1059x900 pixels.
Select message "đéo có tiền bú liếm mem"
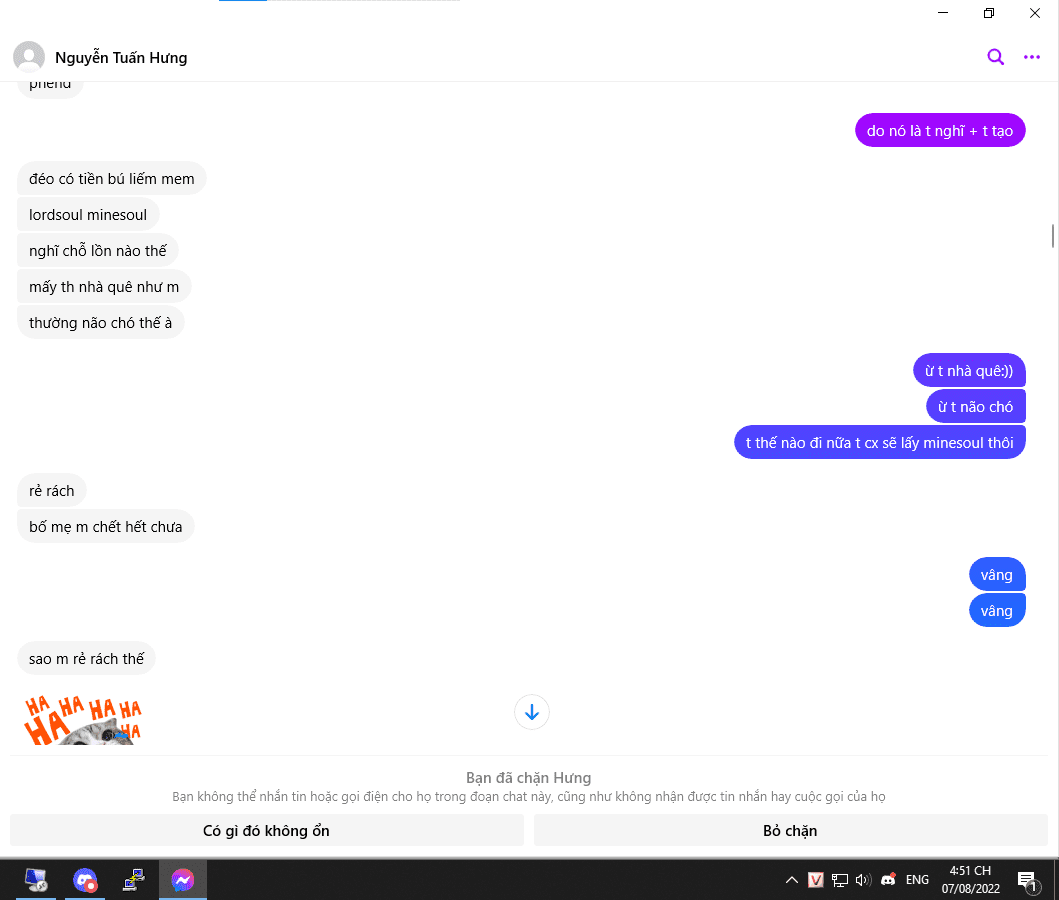coord(111,179)
